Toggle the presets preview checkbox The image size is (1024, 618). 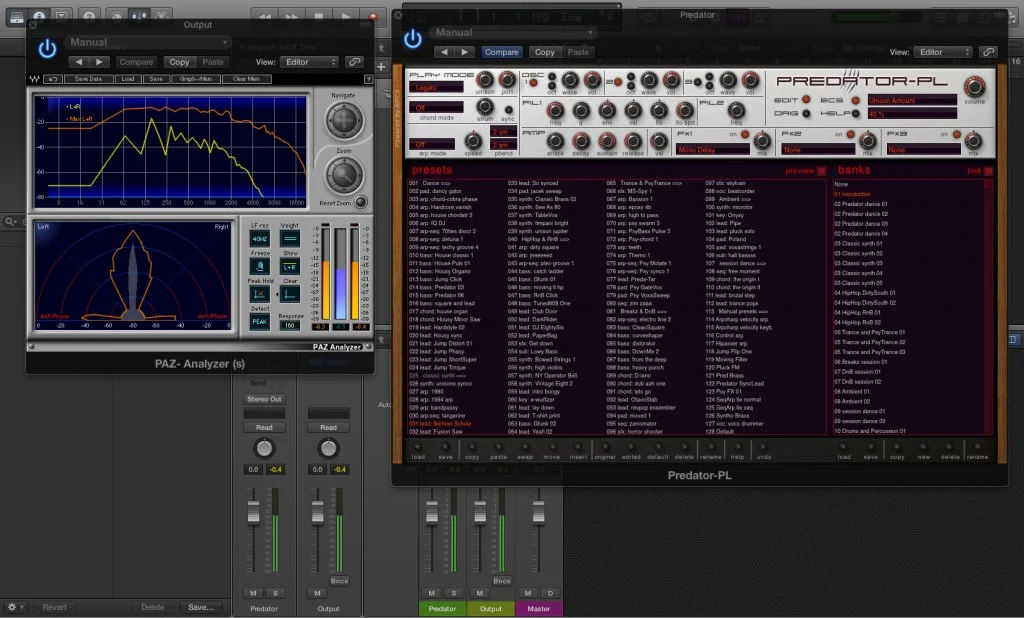click(x=822, y=171)
